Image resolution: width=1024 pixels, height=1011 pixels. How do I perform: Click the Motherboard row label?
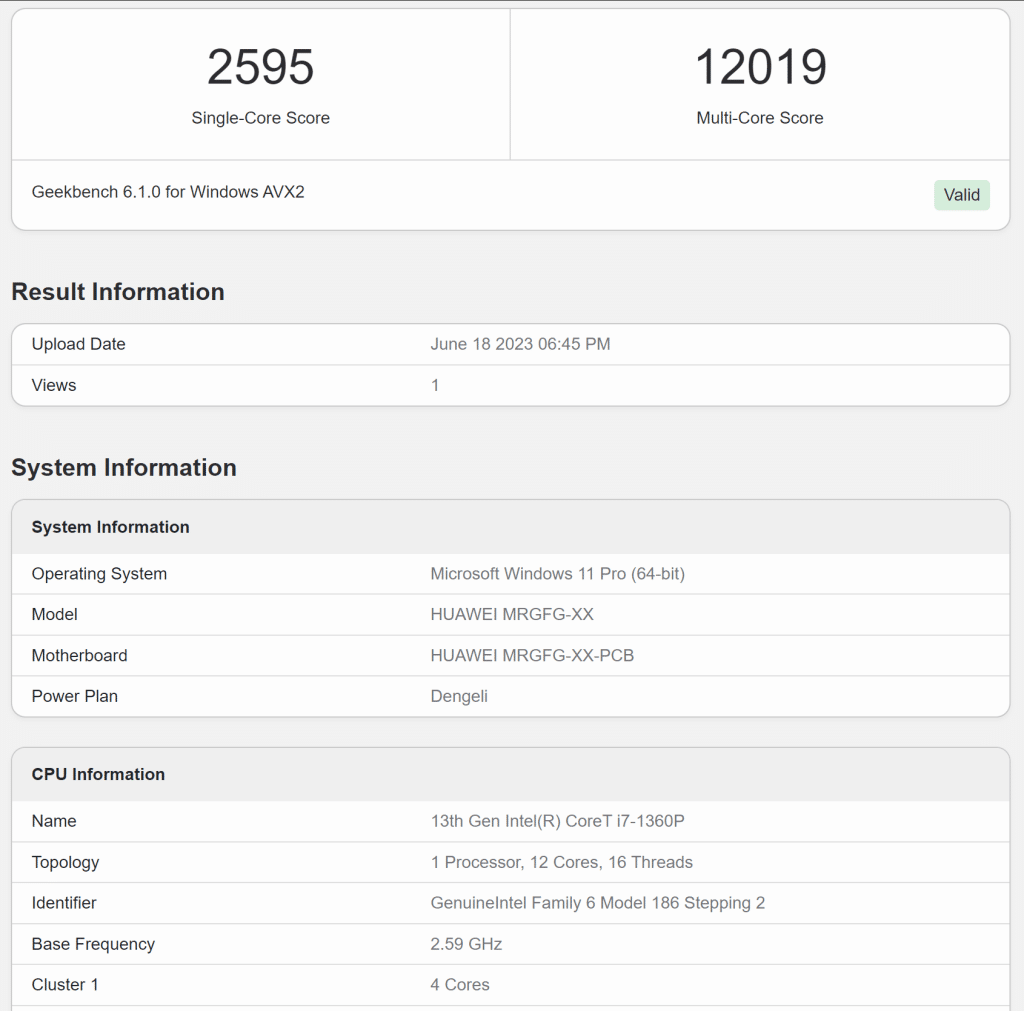point(80,656)
